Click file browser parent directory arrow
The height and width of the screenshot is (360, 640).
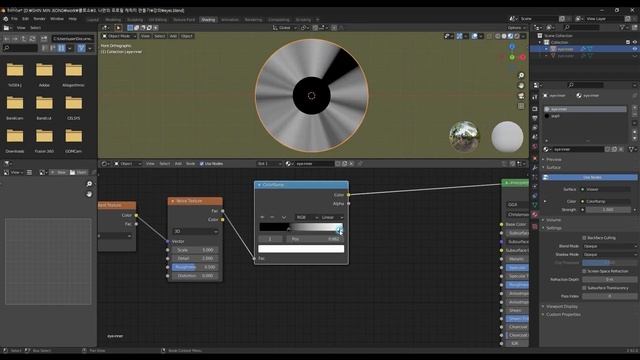pyautogui.click(x=24, y=39)
